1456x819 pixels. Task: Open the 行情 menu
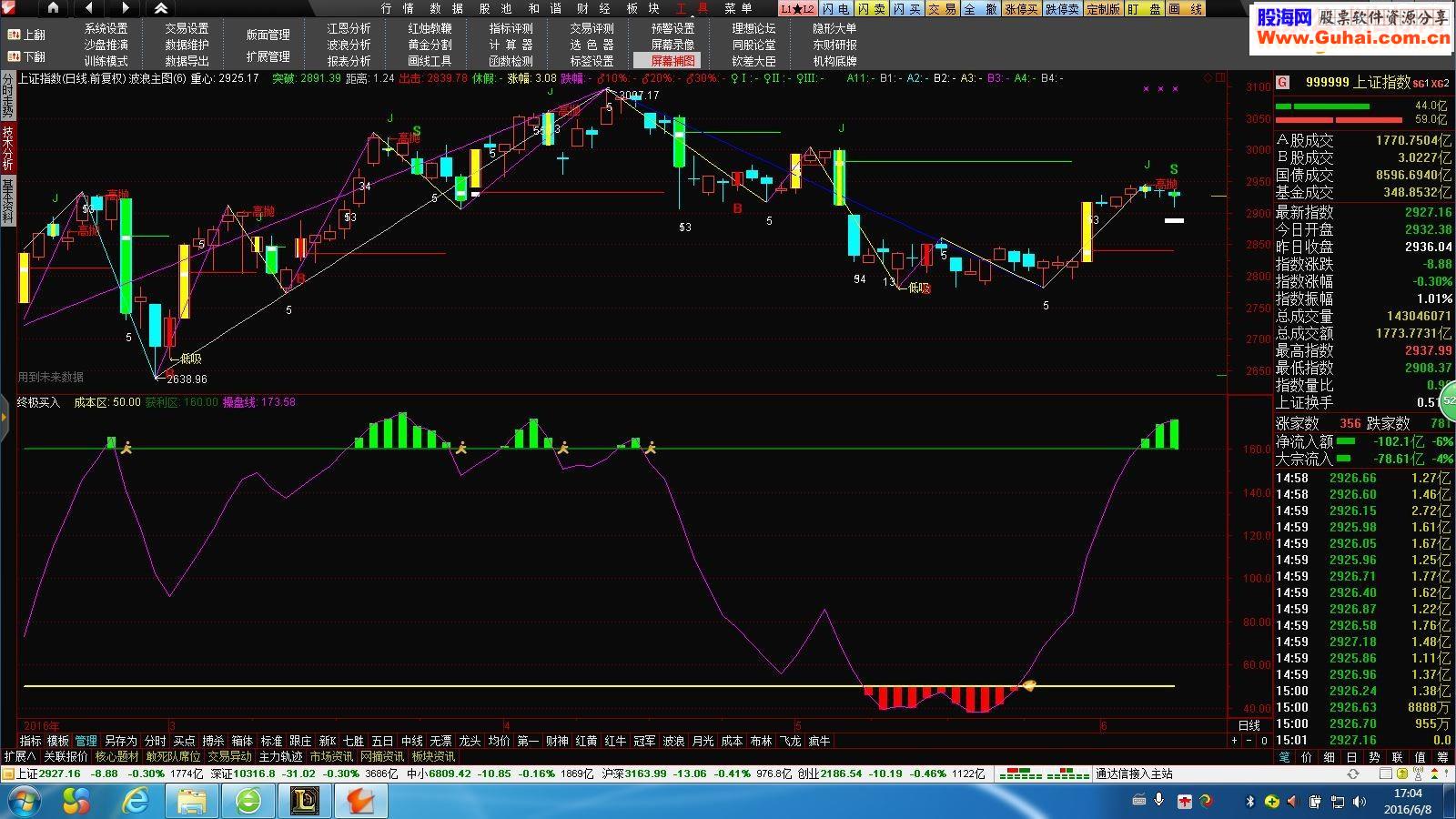click(x=397, y=8)
